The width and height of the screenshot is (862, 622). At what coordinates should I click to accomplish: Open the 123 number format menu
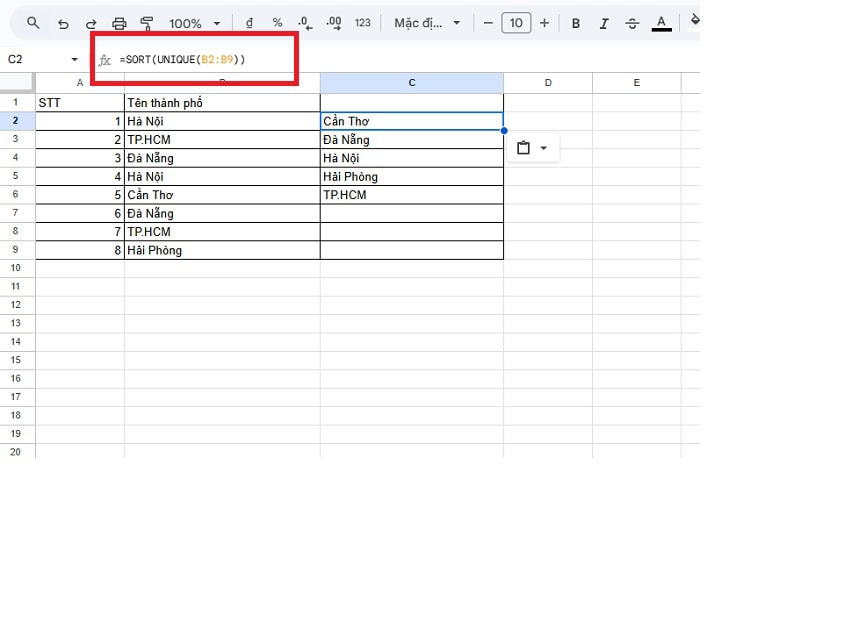[361, 22]
